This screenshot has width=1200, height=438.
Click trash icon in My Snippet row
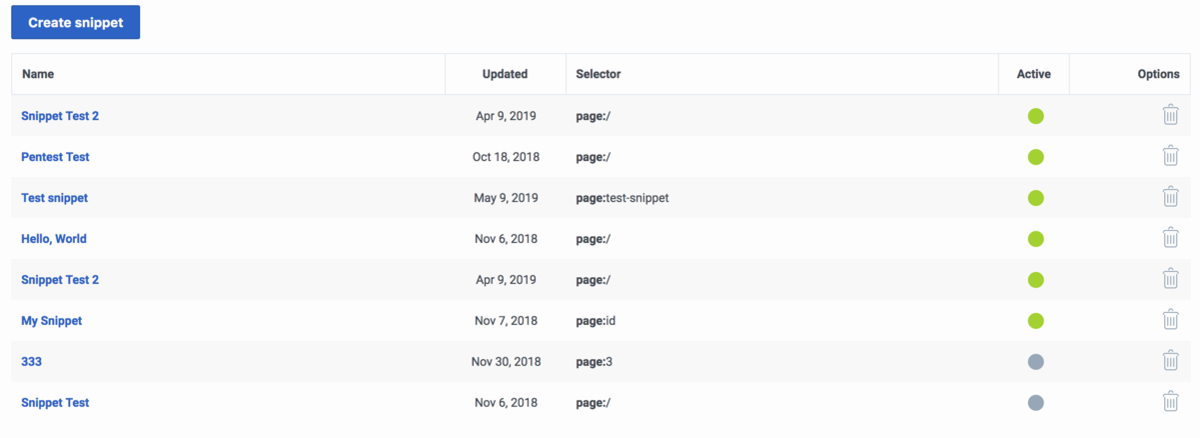click(x=1170, y=320)
